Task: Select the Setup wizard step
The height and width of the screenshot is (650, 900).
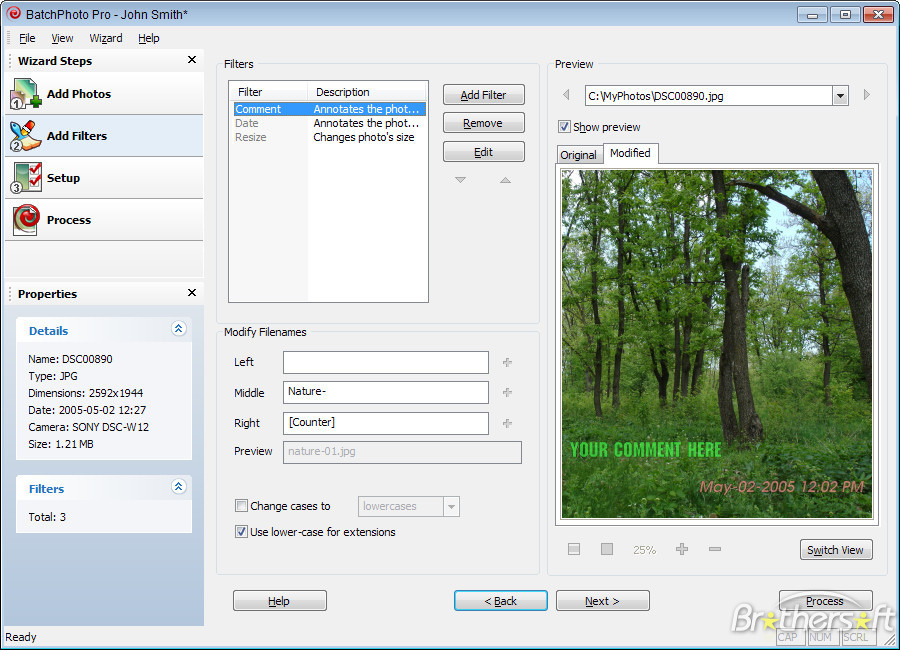Action: 63,178
